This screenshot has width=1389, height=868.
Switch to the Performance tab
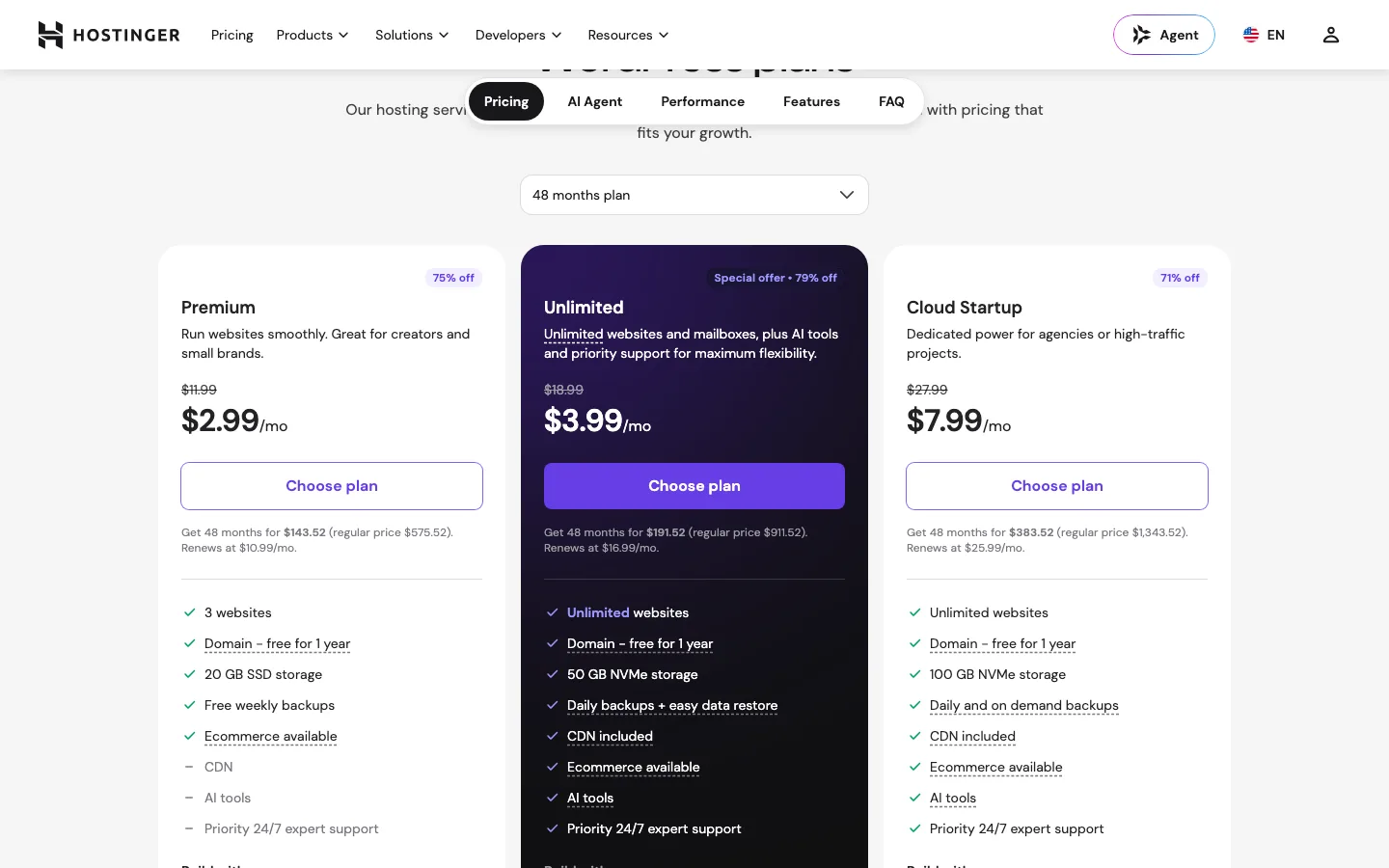coord(702,101)
